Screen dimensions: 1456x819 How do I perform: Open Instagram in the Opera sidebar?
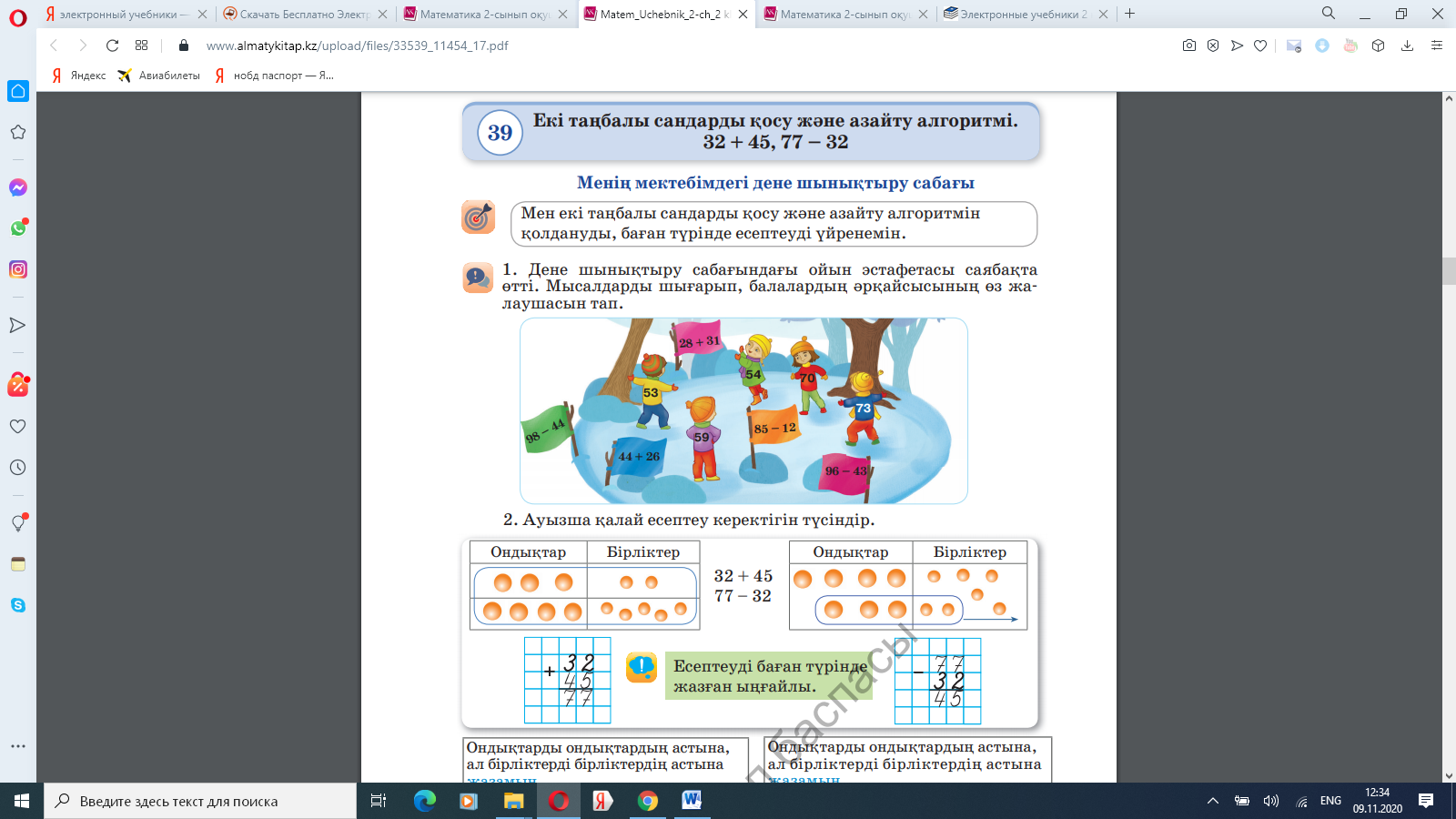click(18, 269)
